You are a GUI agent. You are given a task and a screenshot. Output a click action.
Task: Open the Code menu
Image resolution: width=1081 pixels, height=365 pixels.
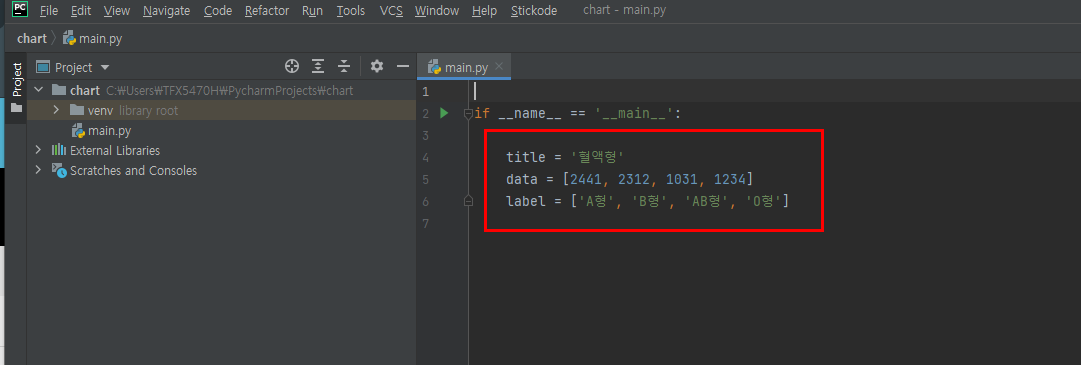coord(218,11)
